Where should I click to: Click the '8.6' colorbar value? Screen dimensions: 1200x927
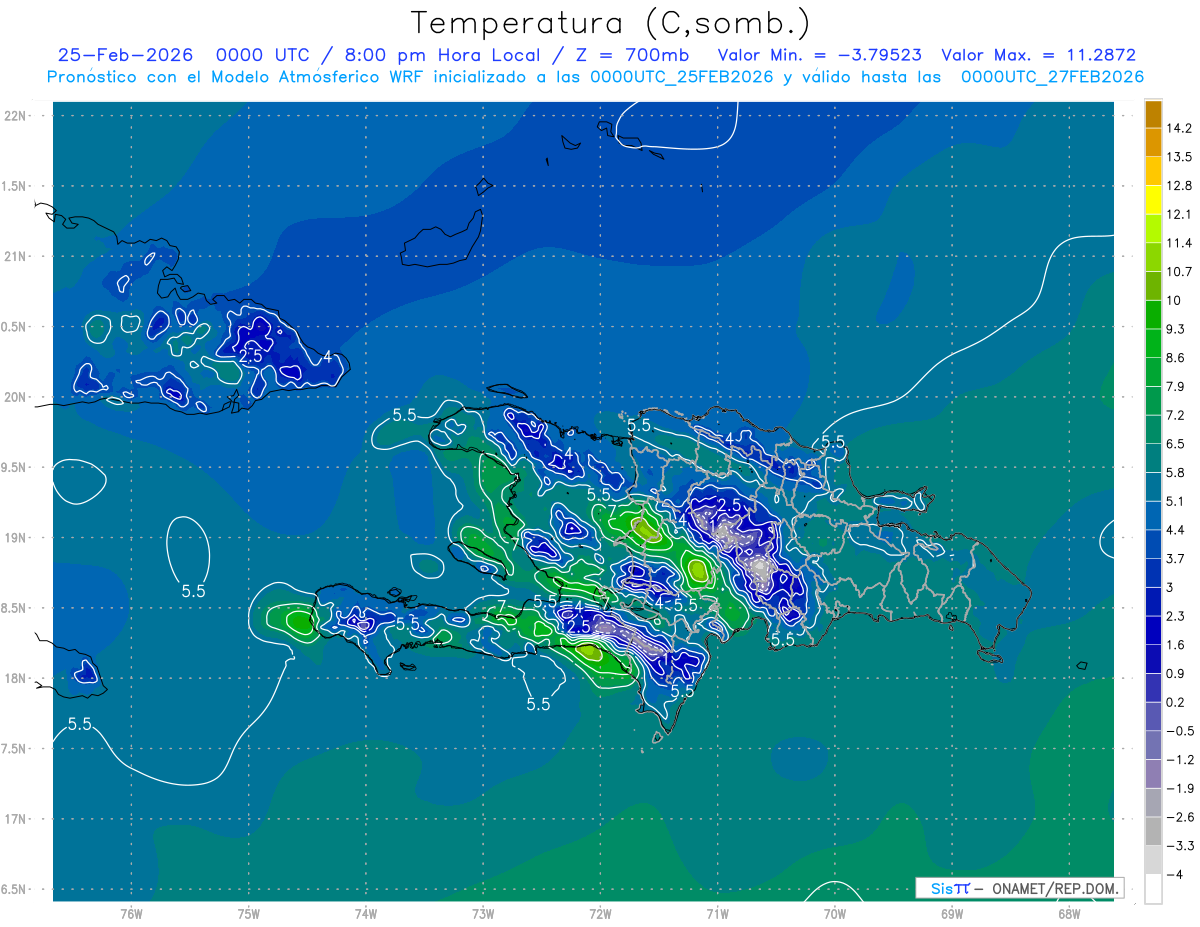[1176, 357]
